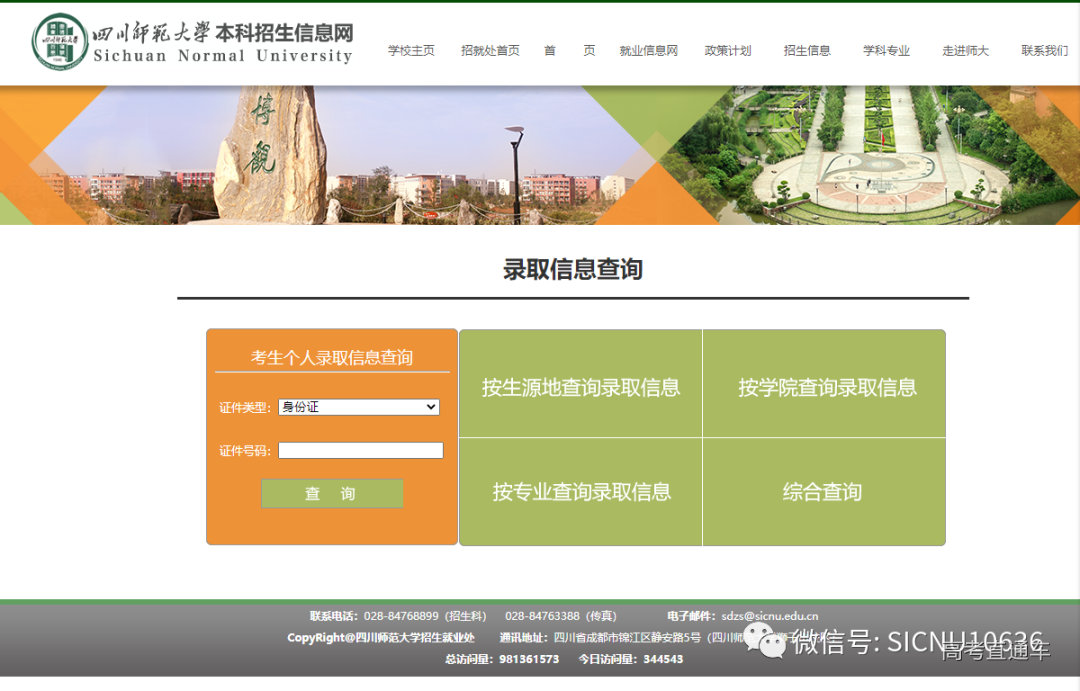
Task: Open the 综合查询 panel
Action: click(x=823, y=492)
